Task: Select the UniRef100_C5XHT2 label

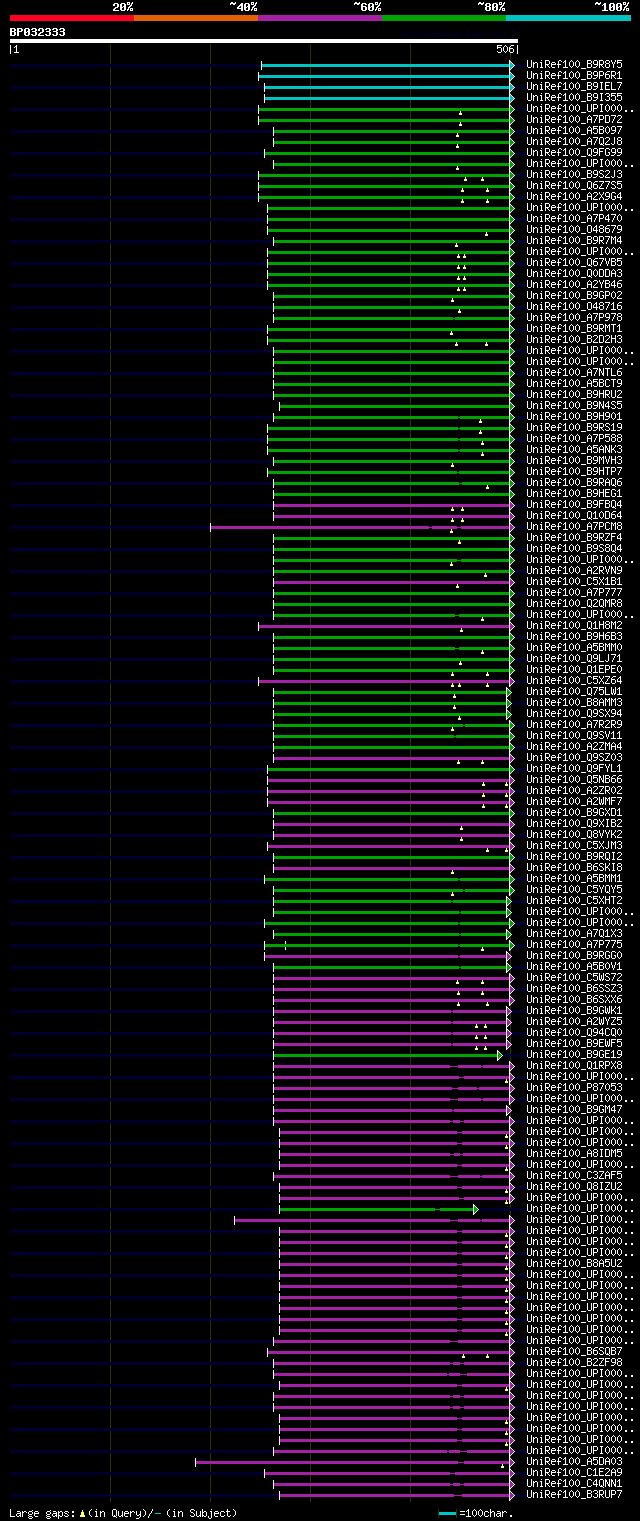Action: click(x=574, y=900)
